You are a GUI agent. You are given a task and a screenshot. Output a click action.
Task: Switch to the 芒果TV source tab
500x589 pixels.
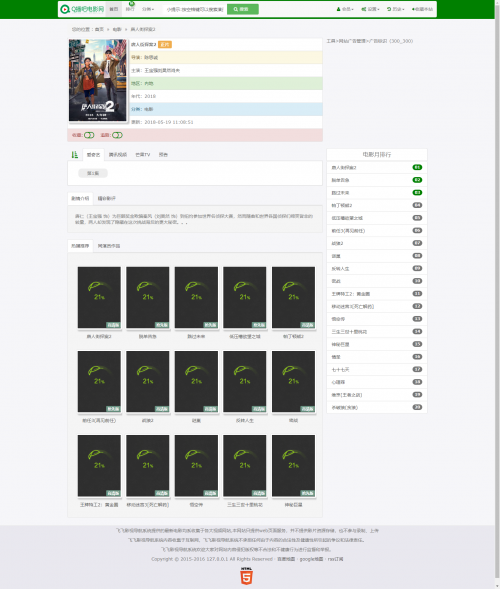coord(143,155)
